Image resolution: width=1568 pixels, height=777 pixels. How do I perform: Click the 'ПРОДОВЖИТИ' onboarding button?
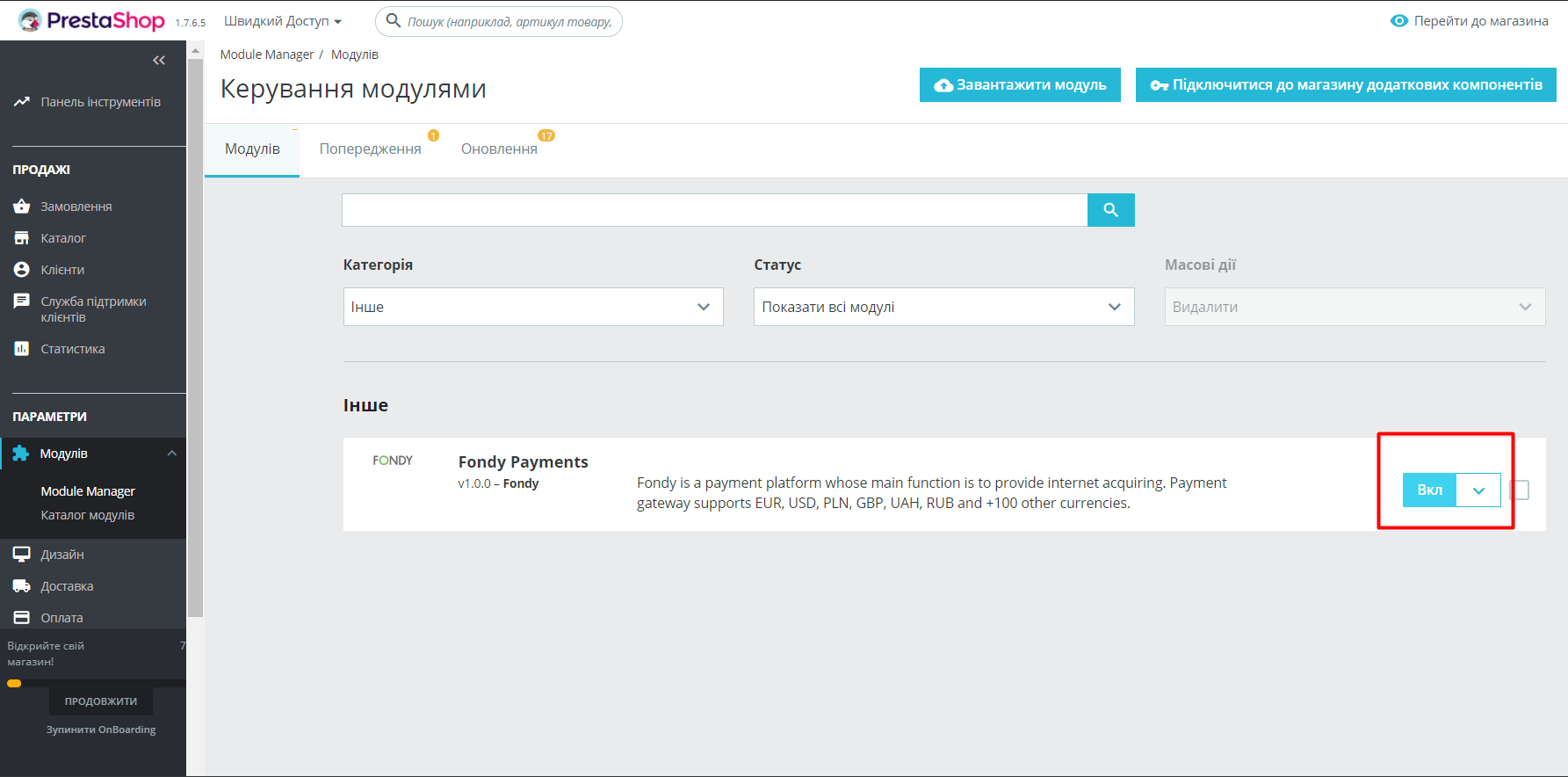click(x=101, y=701)
